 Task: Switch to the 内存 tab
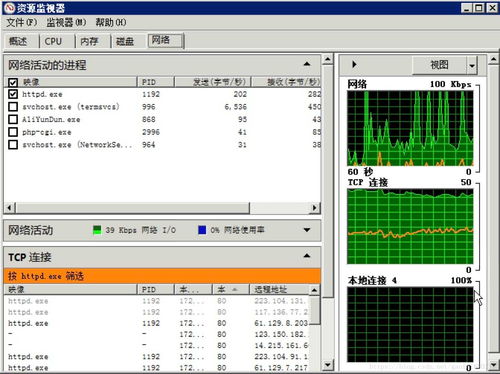click(89, 41)
